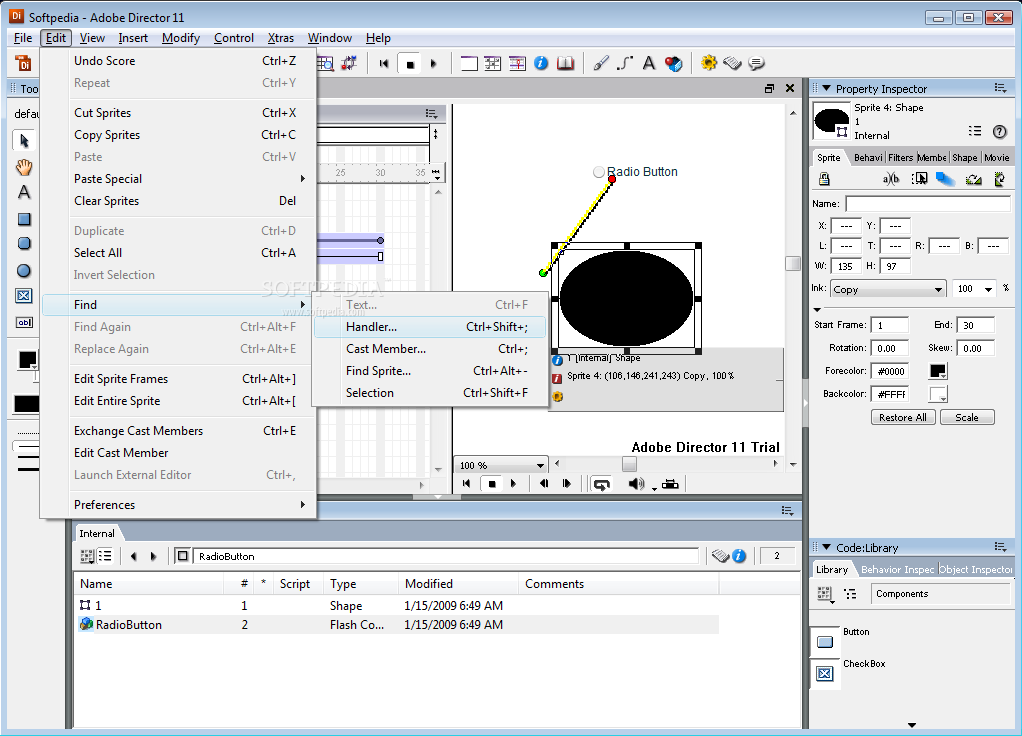The image size is (1022, 736).
Task: Open the blue Property Inspector info icon
Action: 541,63
